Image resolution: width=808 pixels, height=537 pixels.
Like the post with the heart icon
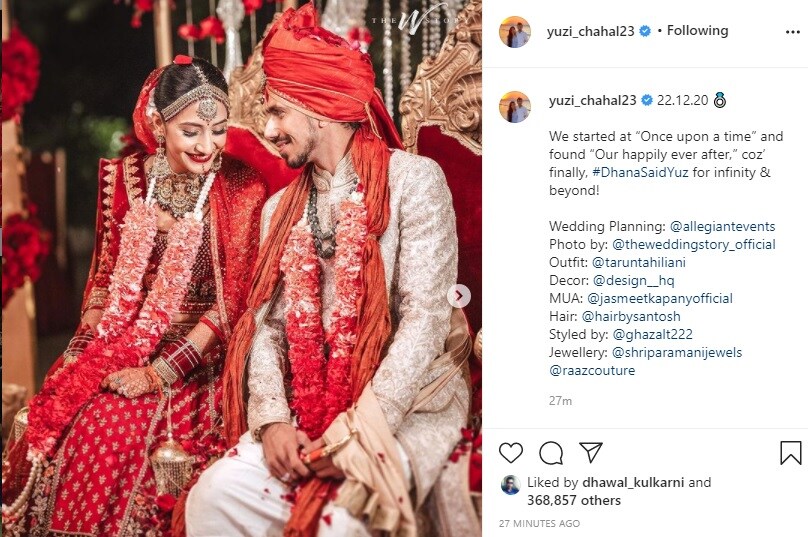pos(511,452)
